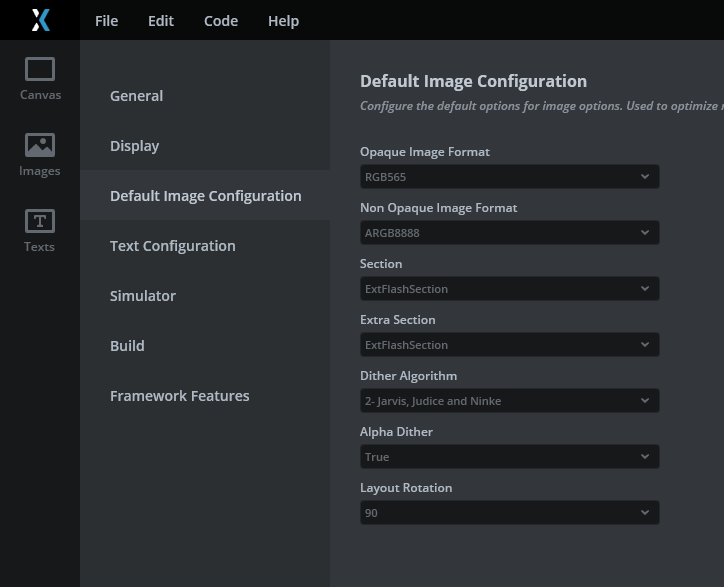Open the Layout Rotation dropdown
The width and height of the screenshot is (724, 587).
pyautogui.click(x=509, y=513)
